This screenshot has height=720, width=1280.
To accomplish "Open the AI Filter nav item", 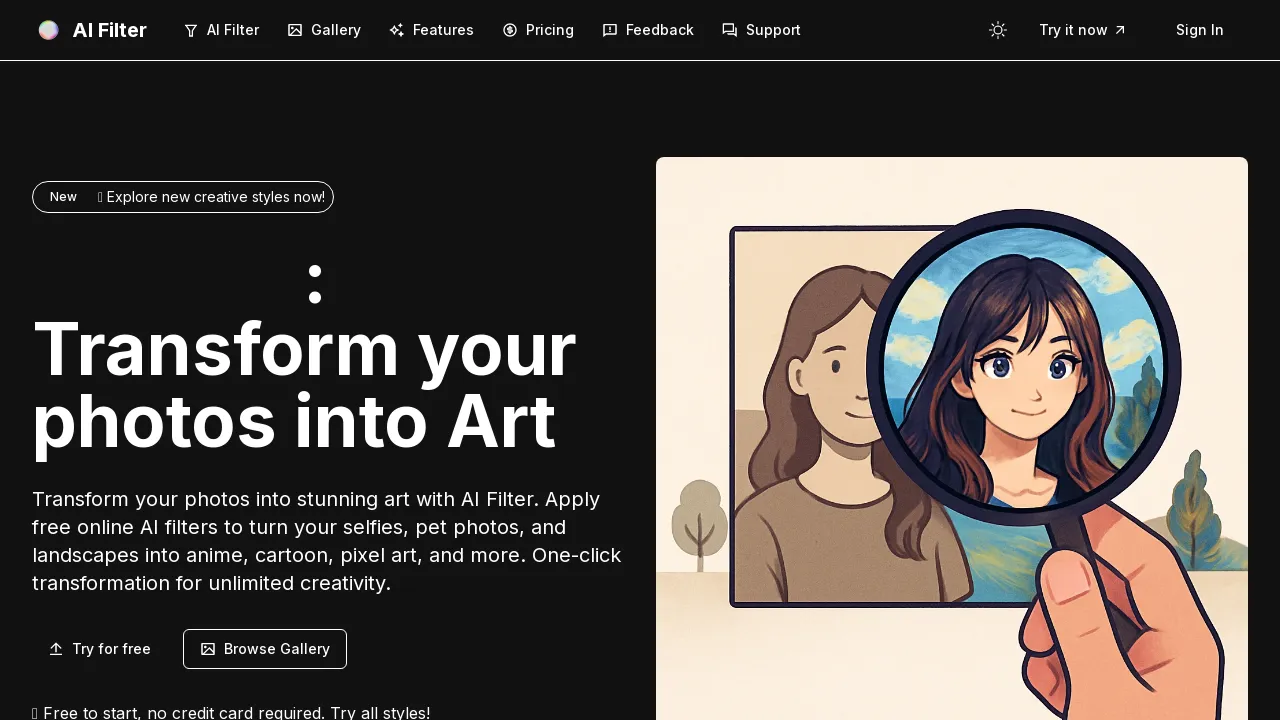I will coord(222,30).
